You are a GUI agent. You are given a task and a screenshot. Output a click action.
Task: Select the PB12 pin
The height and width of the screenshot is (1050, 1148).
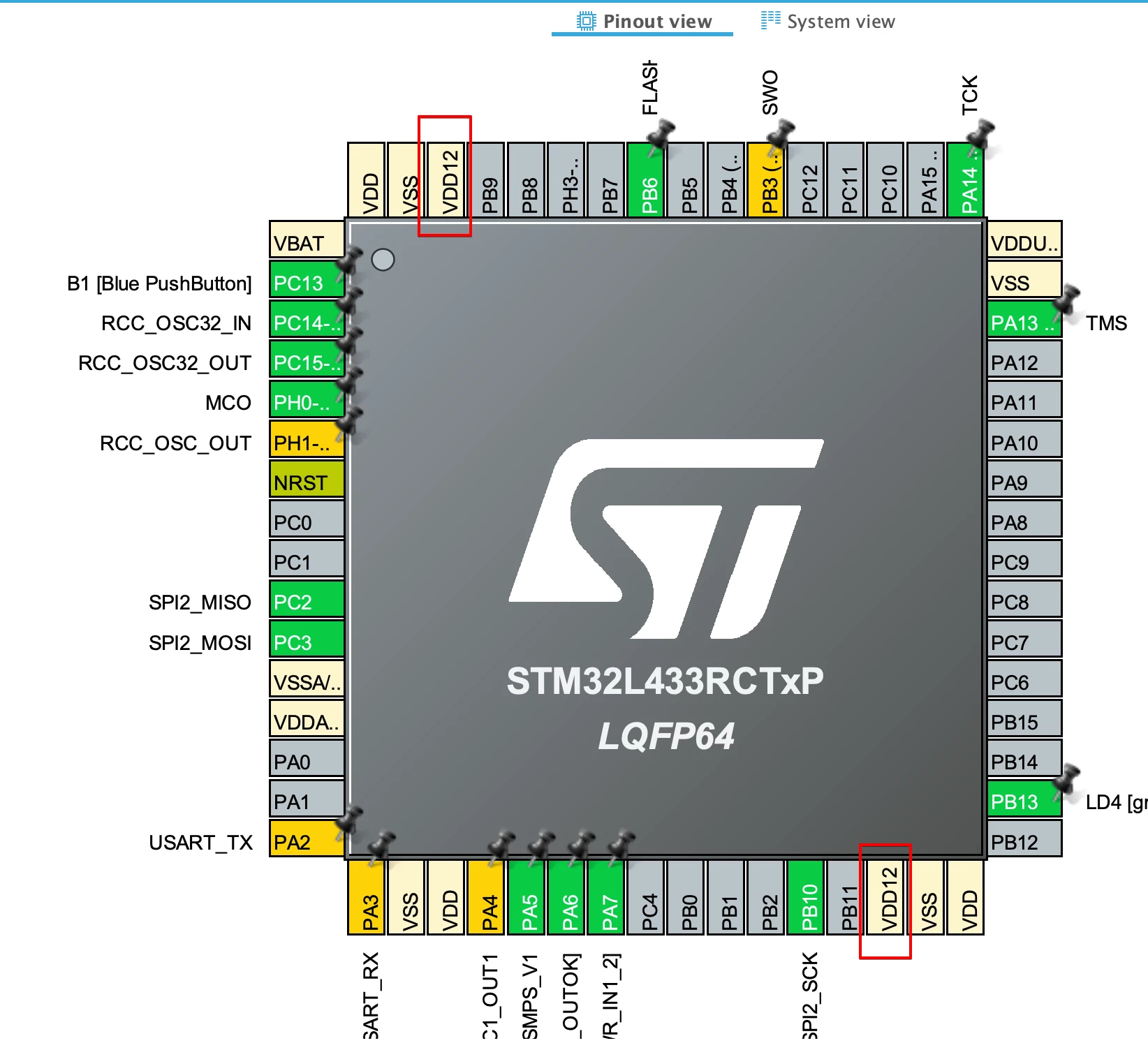point(1024,838)
